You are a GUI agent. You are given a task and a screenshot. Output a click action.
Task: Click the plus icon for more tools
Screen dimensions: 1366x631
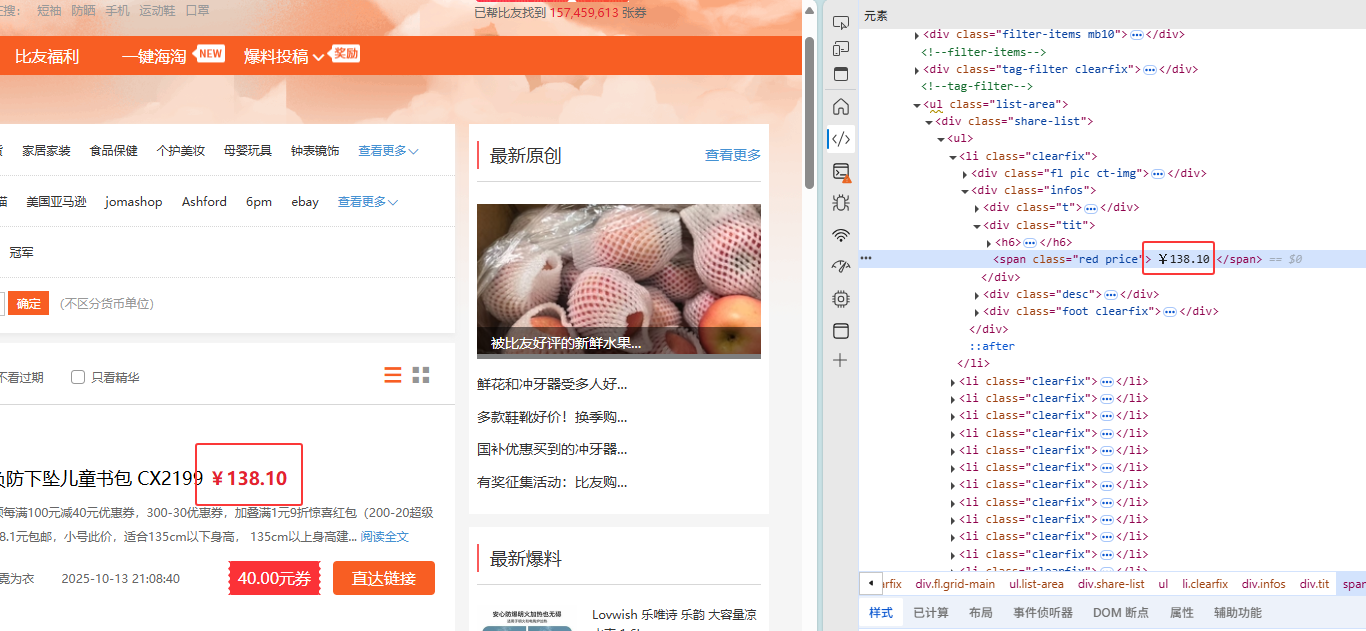[841, 360]
